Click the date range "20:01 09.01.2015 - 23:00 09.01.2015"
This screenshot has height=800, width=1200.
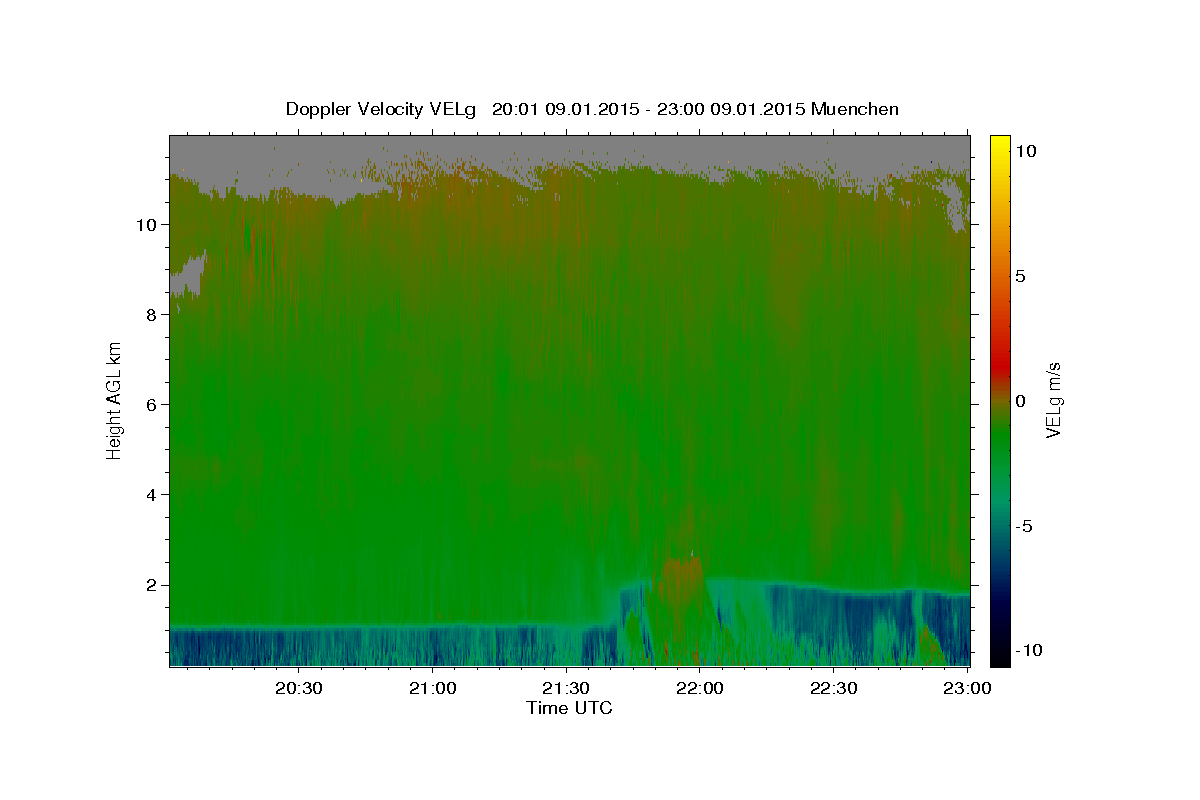(649, 109)
